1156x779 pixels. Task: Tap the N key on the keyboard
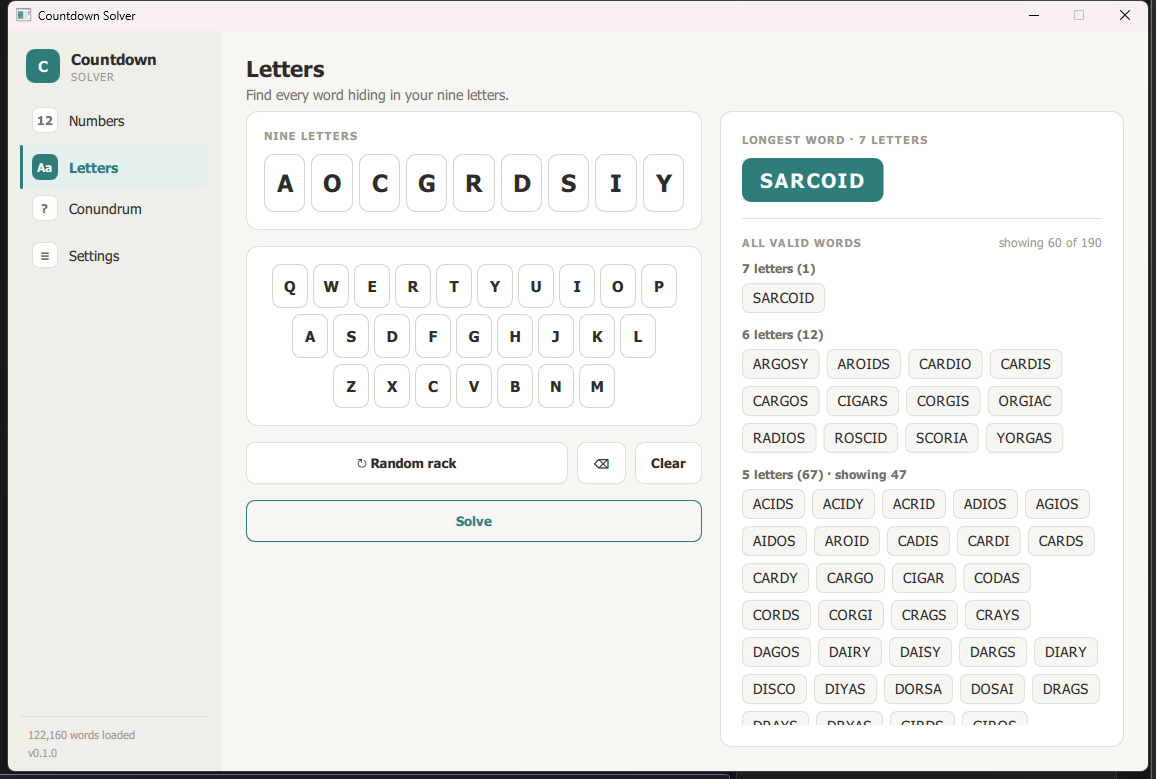pyautogui.click(x=556, y=386)
